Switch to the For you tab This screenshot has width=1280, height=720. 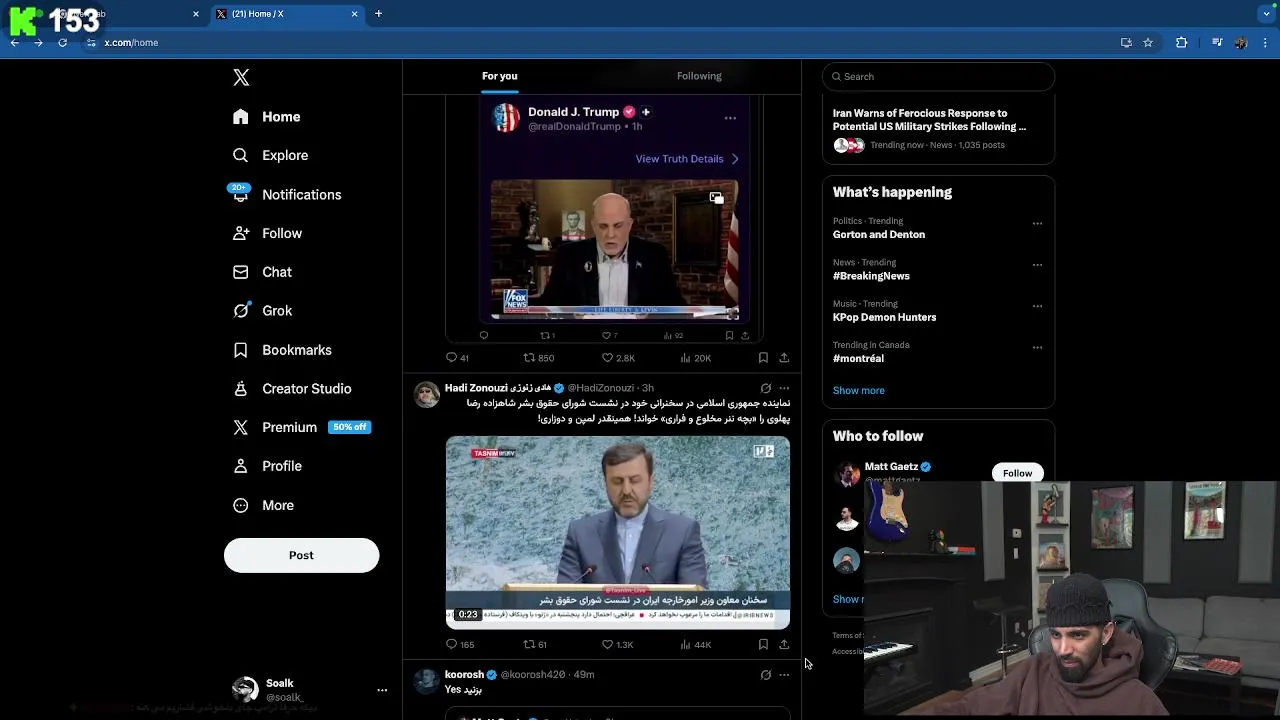pos(500,76)
